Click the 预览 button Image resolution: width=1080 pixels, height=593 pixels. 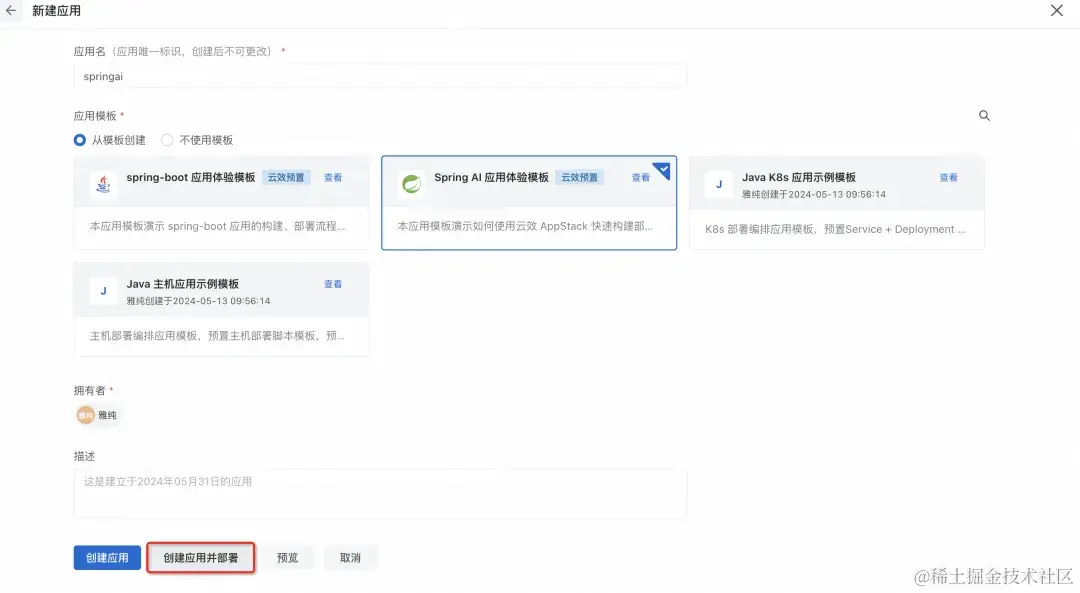287,558
